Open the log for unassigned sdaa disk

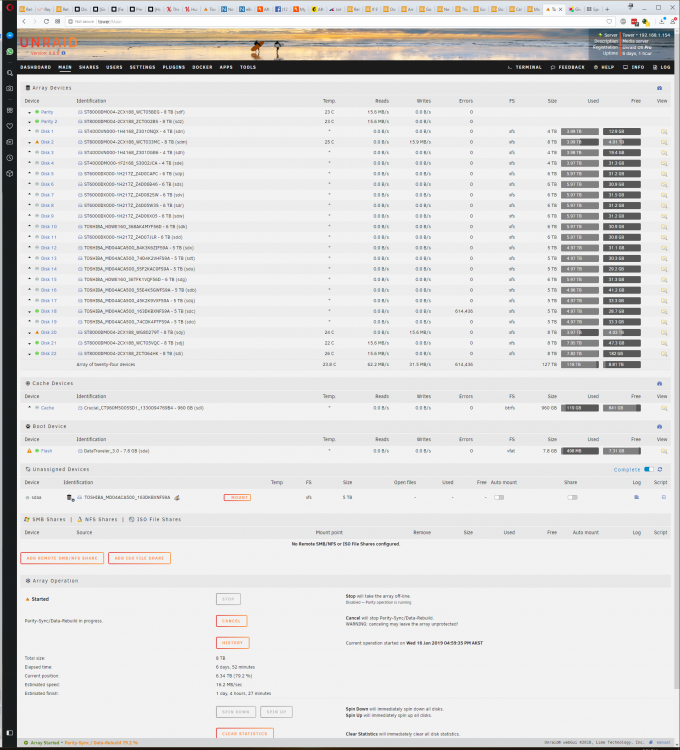click(x=636, y=497)
